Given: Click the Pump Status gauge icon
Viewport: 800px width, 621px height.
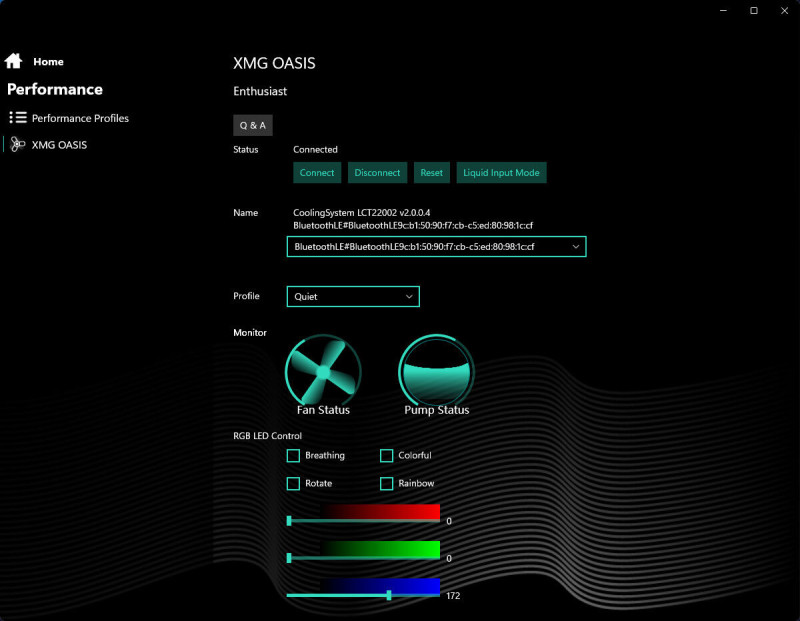Looking at the screenshot, I should pyautogui.click(x=436, y=370).
